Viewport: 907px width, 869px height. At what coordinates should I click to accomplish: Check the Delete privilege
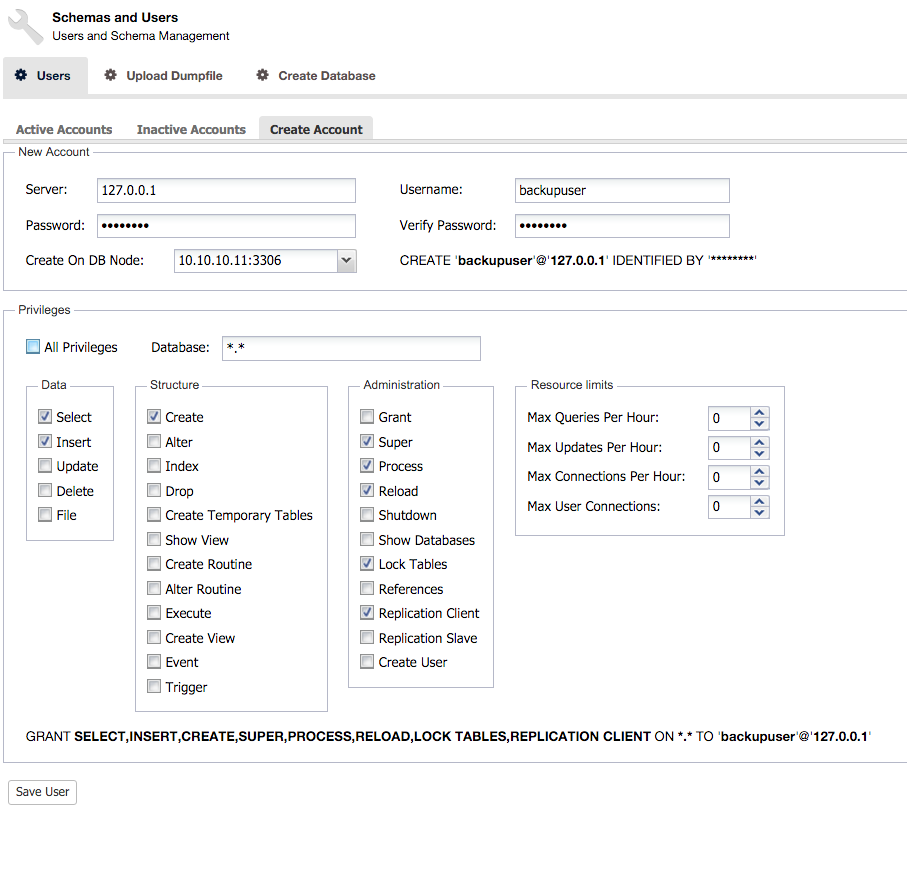click(x=45, y=491)
